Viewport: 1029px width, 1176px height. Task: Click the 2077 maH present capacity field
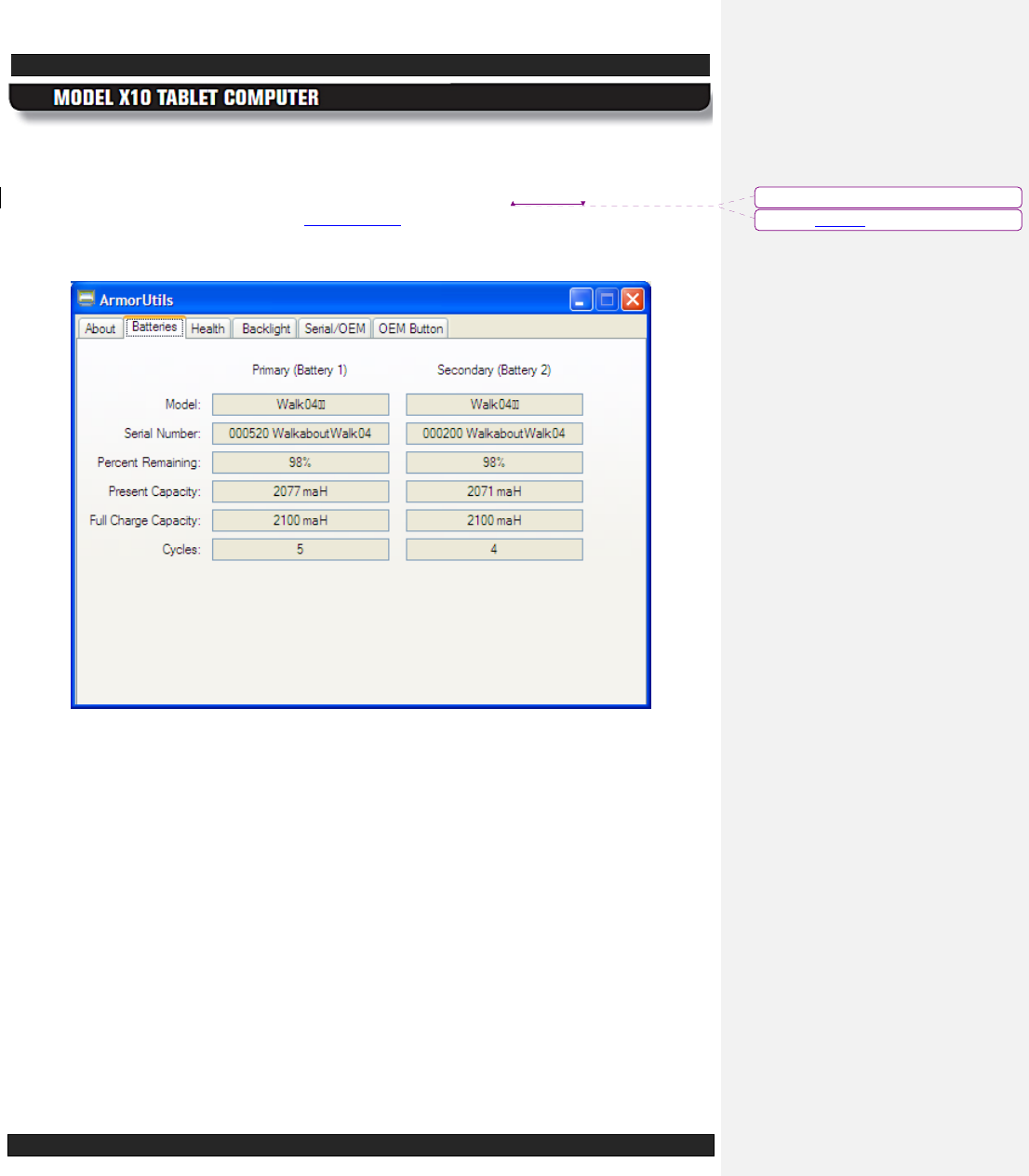tap(301, 491)
